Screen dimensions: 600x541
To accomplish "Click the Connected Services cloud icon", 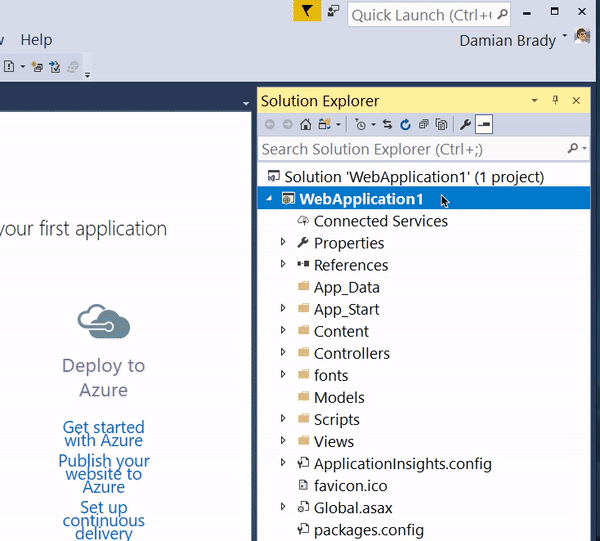I will click(303, 220).
